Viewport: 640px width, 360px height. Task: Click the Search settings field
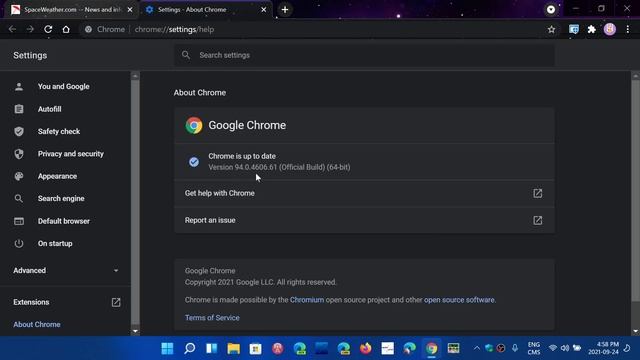coord(364,55)
